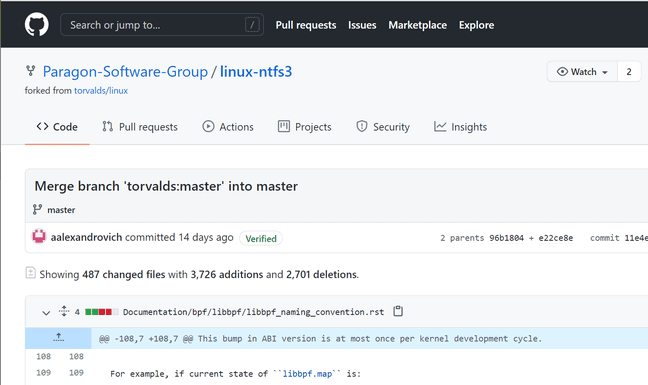The image size is (648, 385).
Task: Open Pull requests in the top navigation
Action: [x=306, y=25]
